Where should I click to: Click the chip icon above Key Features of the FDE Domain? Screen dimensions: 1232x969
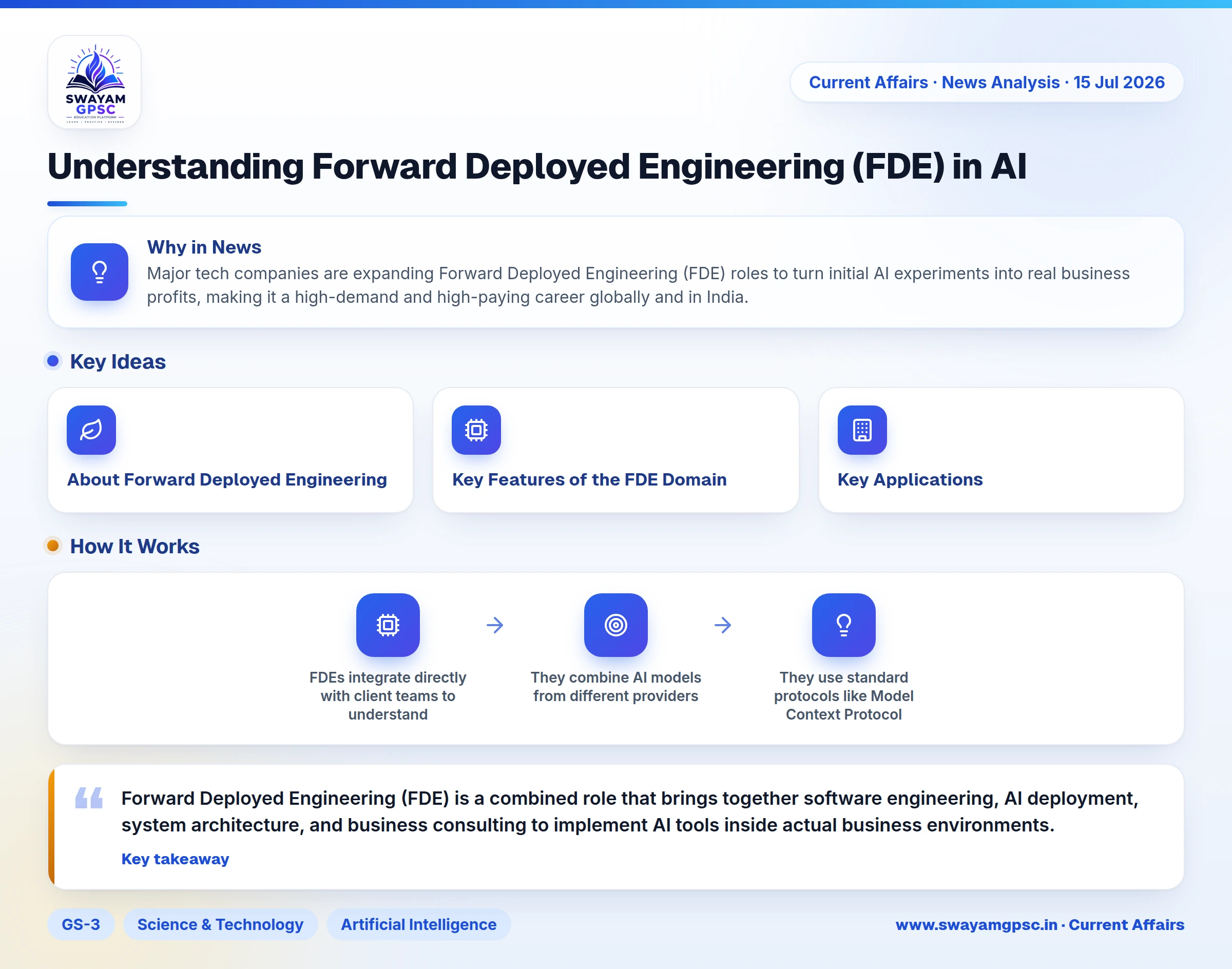click(x=476, y=430)
